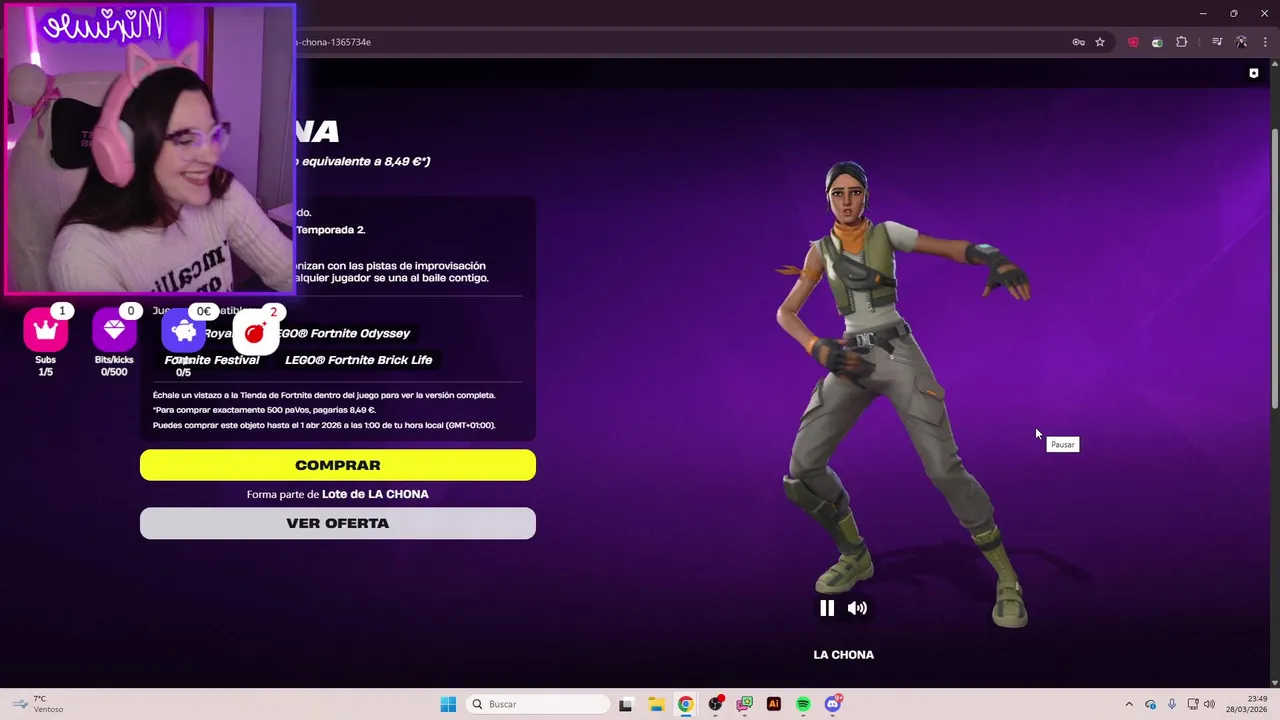Open the saved passwords key icon
The image size is (1280, 720).
[x=1078, y=42]
